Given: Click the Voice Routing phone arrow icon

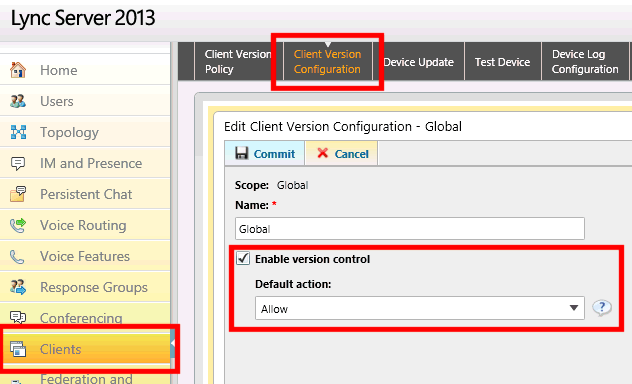Looking at the screenshot, I should pyautogui.click(x=18, y=225).
